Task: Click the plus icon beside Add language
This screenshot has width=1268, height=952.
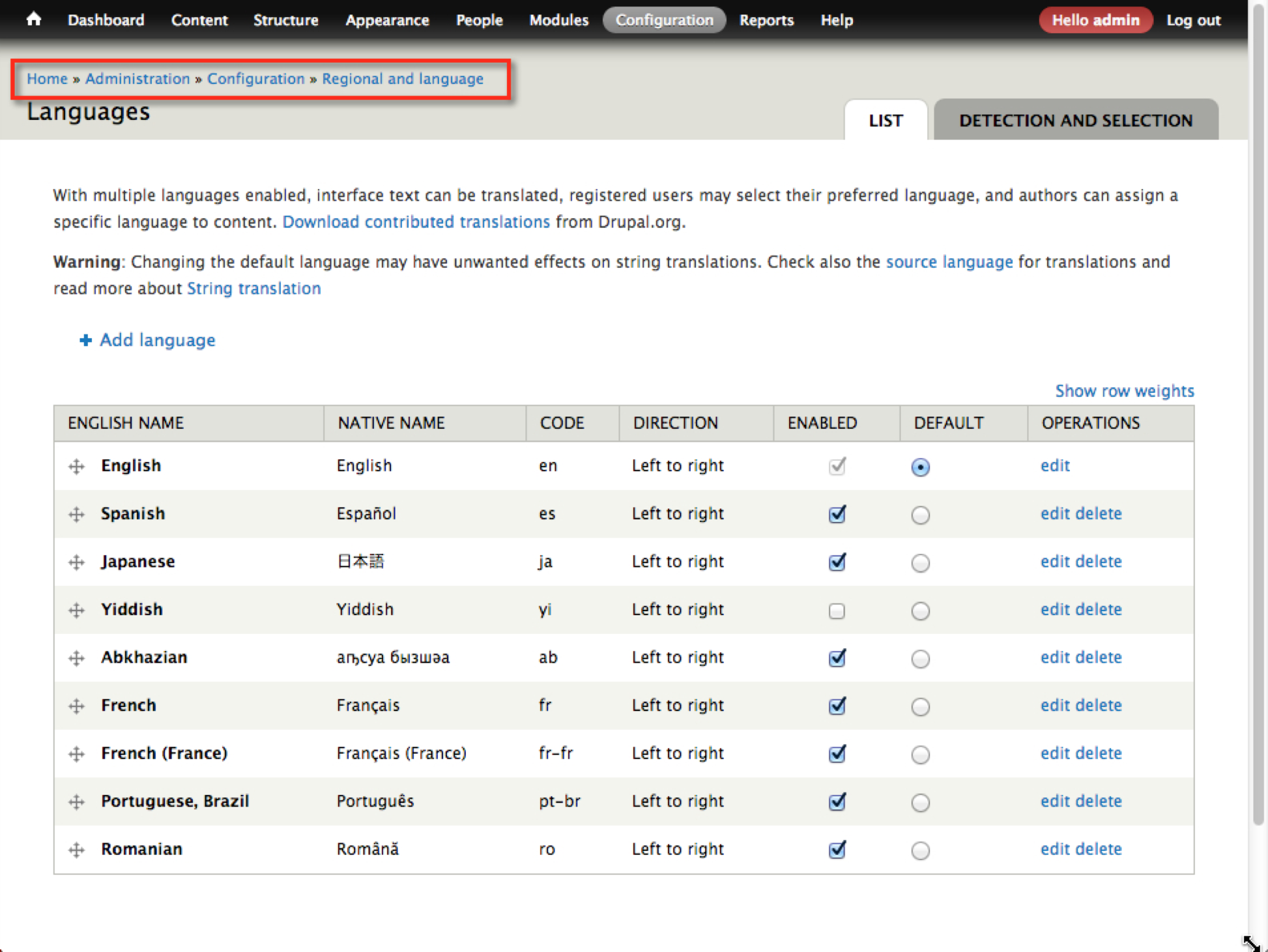Action: 85,340
